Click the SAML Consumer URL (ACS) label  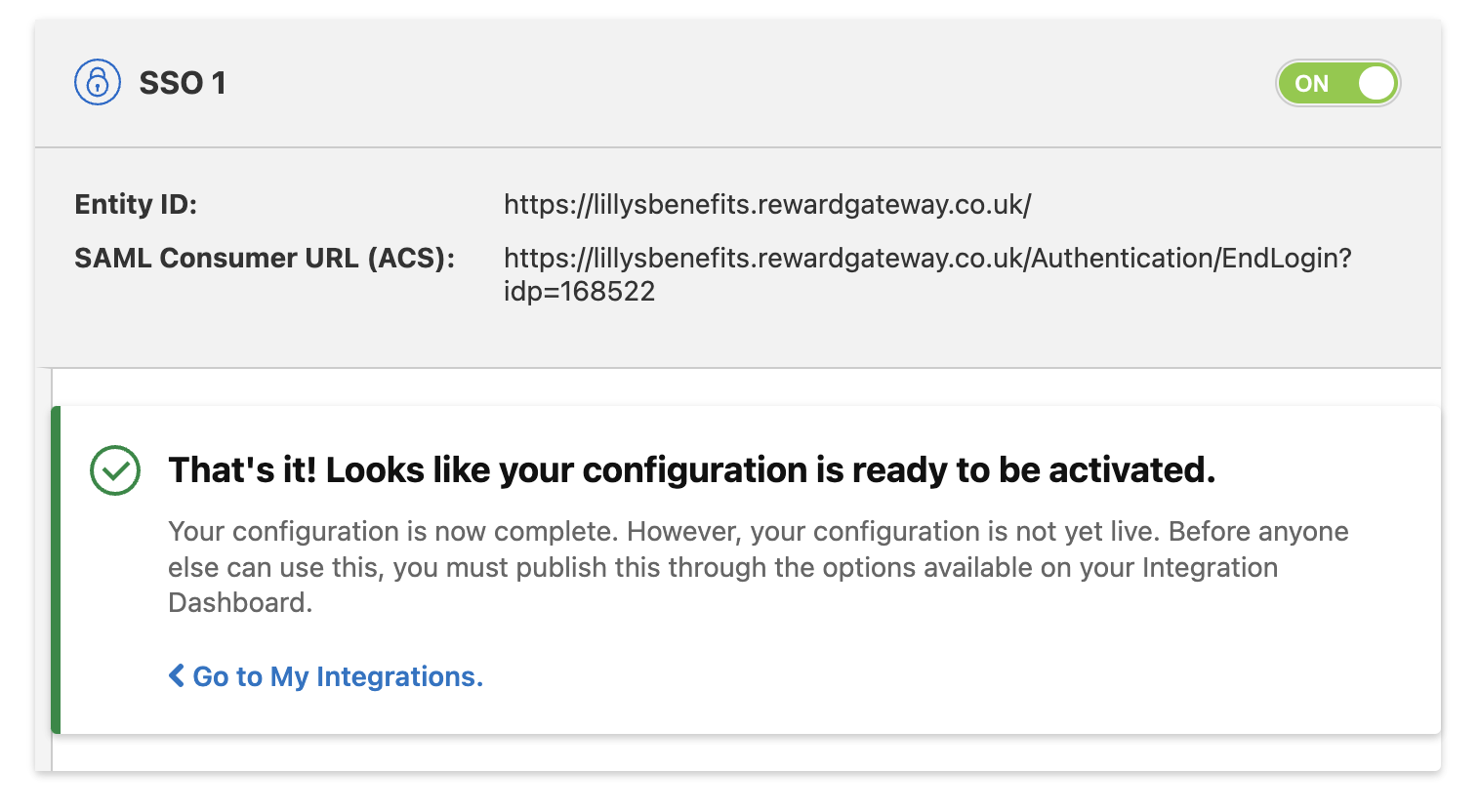tap(265, 258)
